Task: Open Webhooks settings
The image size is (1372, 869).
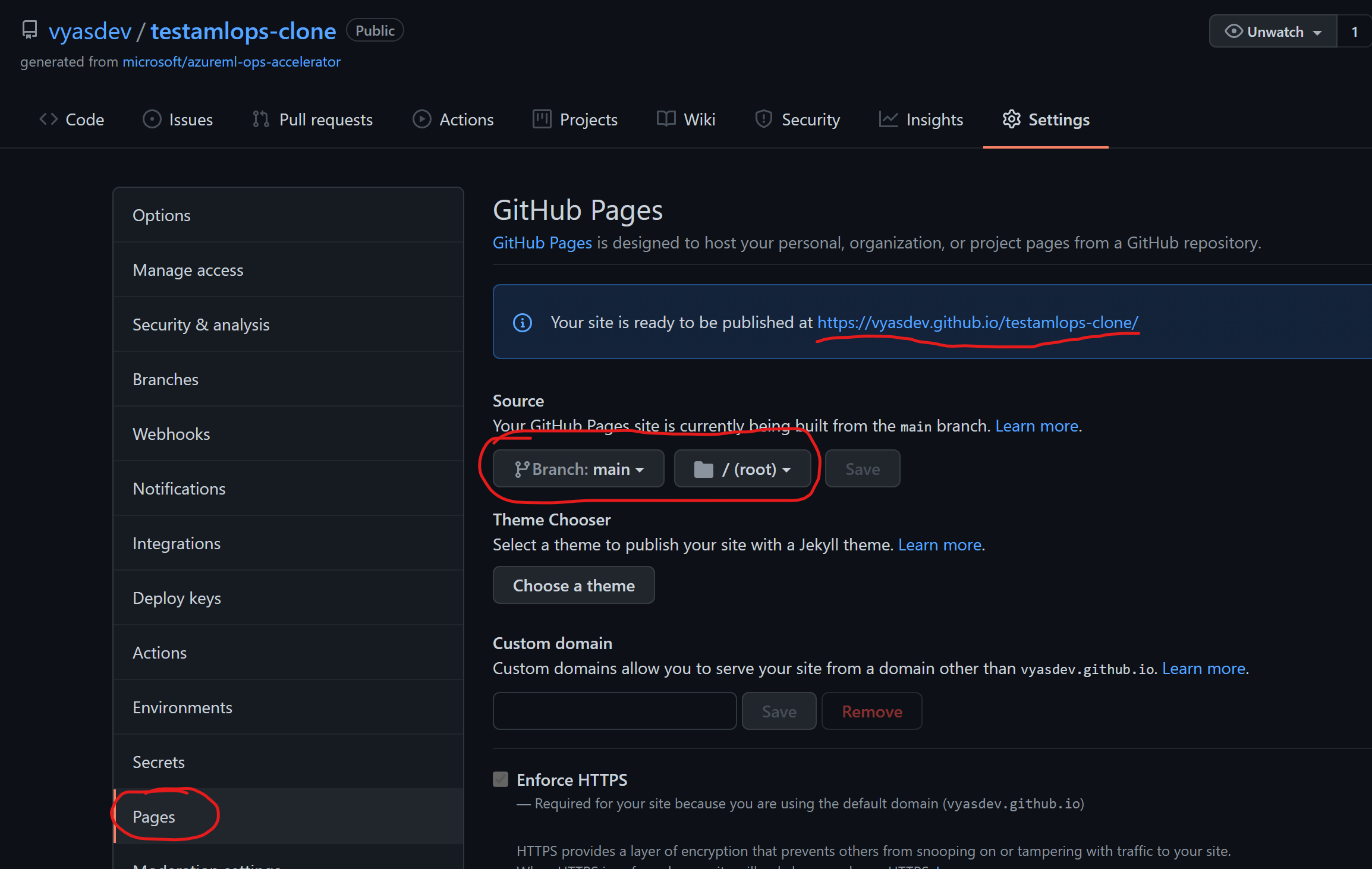Action: tap(288, 434)
